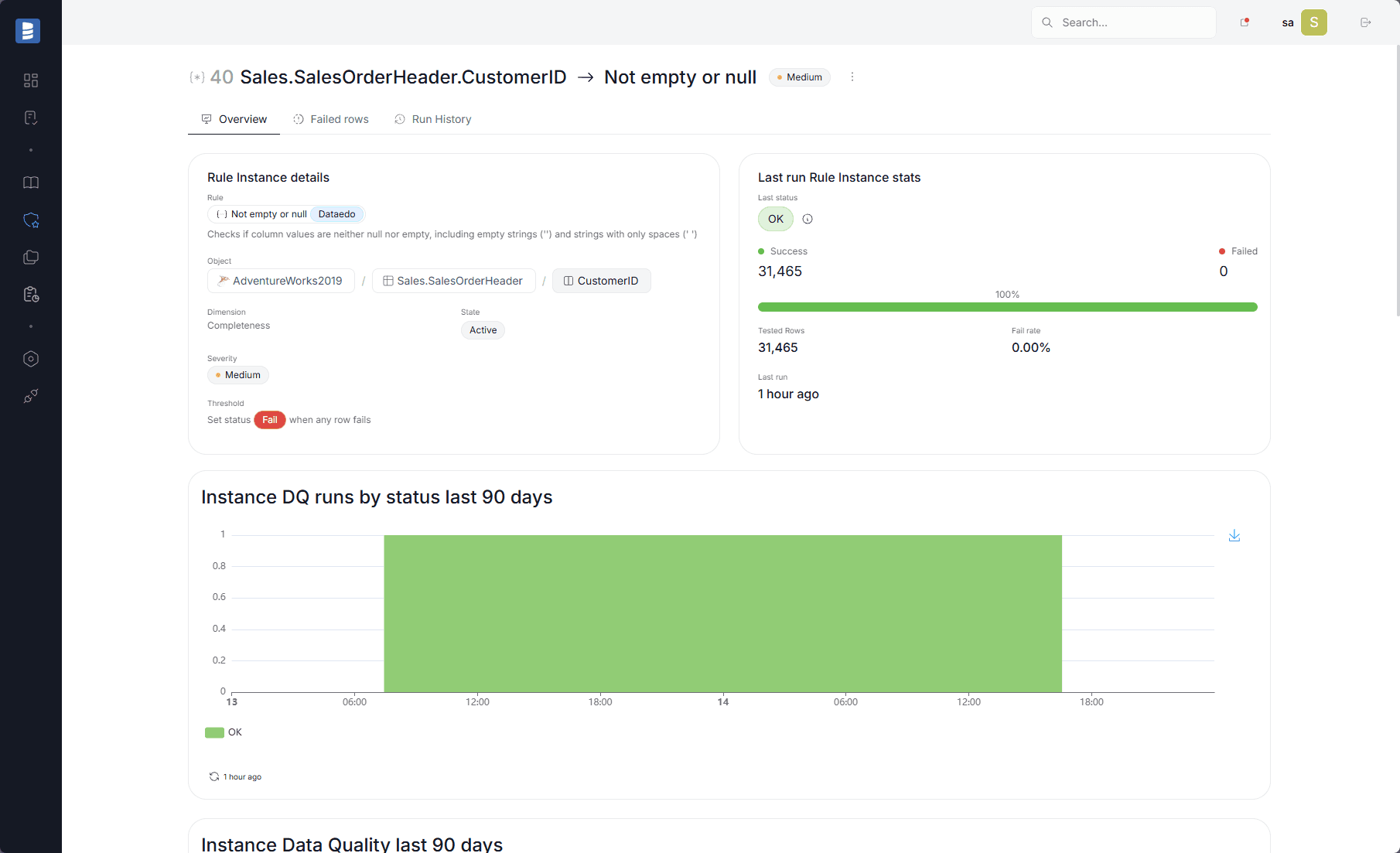Image resolution: width=1400 pixels, height=853 pixels.
Task: Click the "sa" username text in the header
Action: [x=1288, y=22]
